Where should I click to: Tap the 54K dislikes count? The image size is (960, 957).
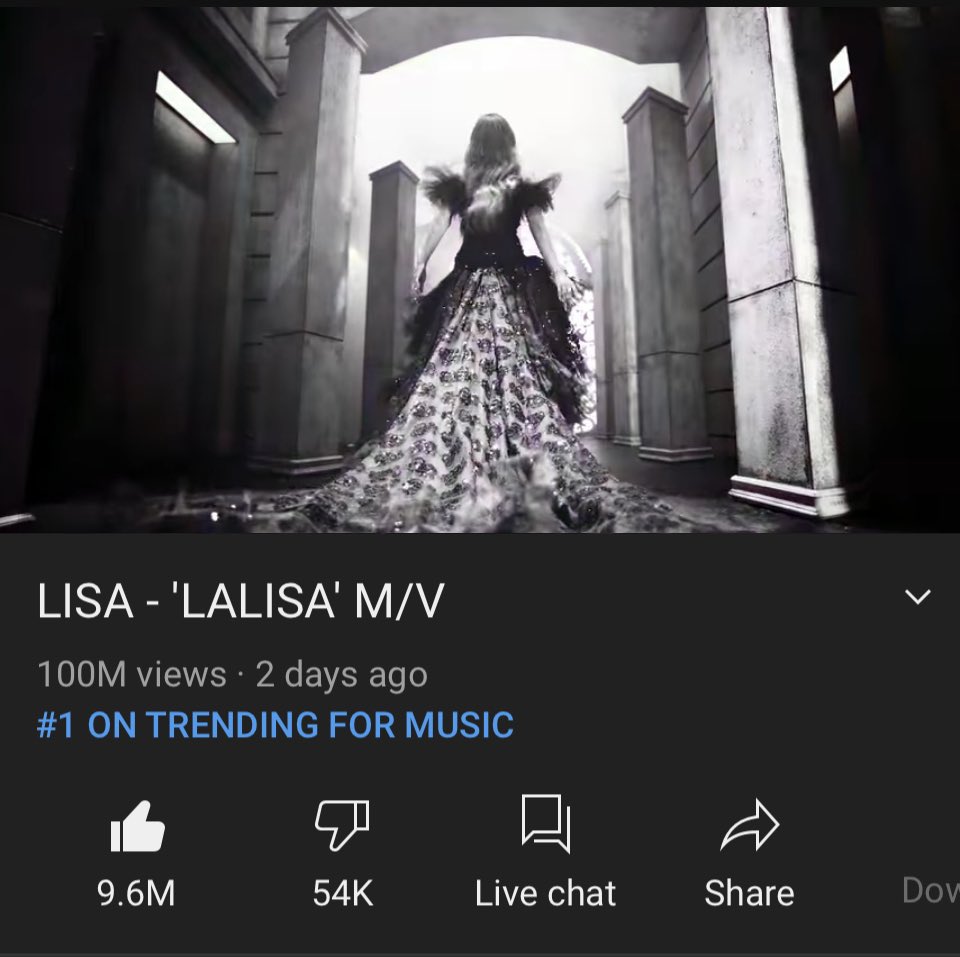click(343, 893)
